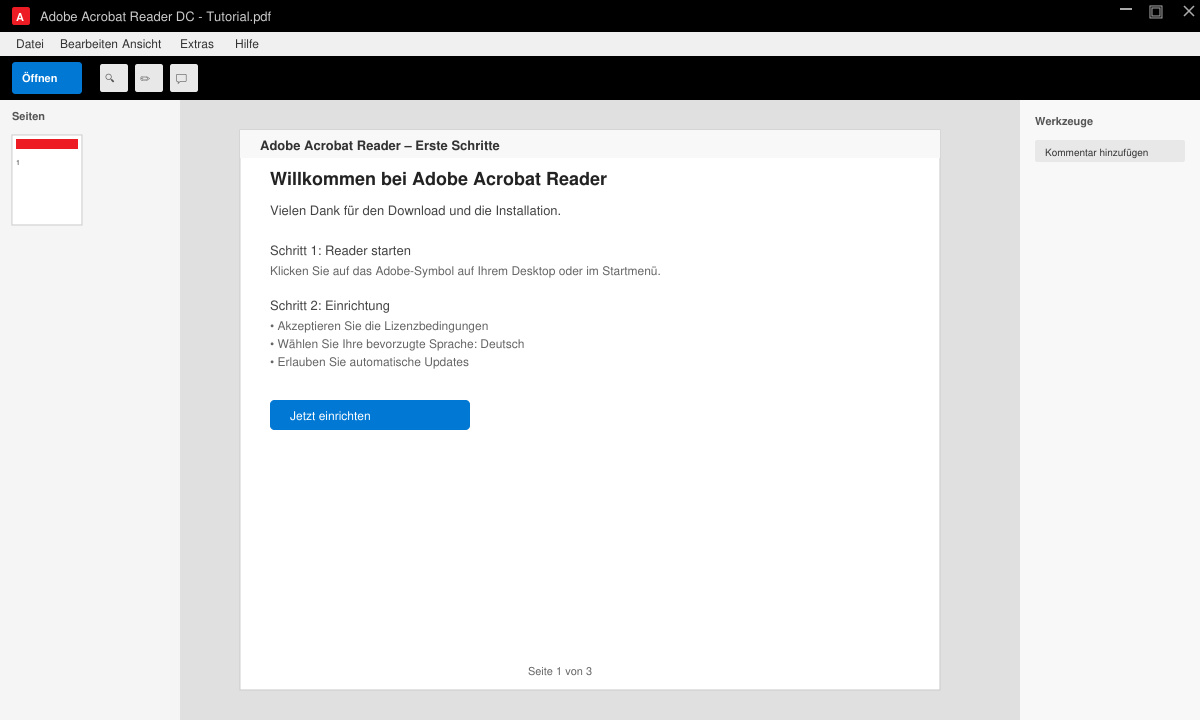Viewport: 1200px width, 720px height.
Task: Click the bullet Akzeptieren Sie die Lizenzbedingungen
Action: pyautogui.click(x=379, y=326)
